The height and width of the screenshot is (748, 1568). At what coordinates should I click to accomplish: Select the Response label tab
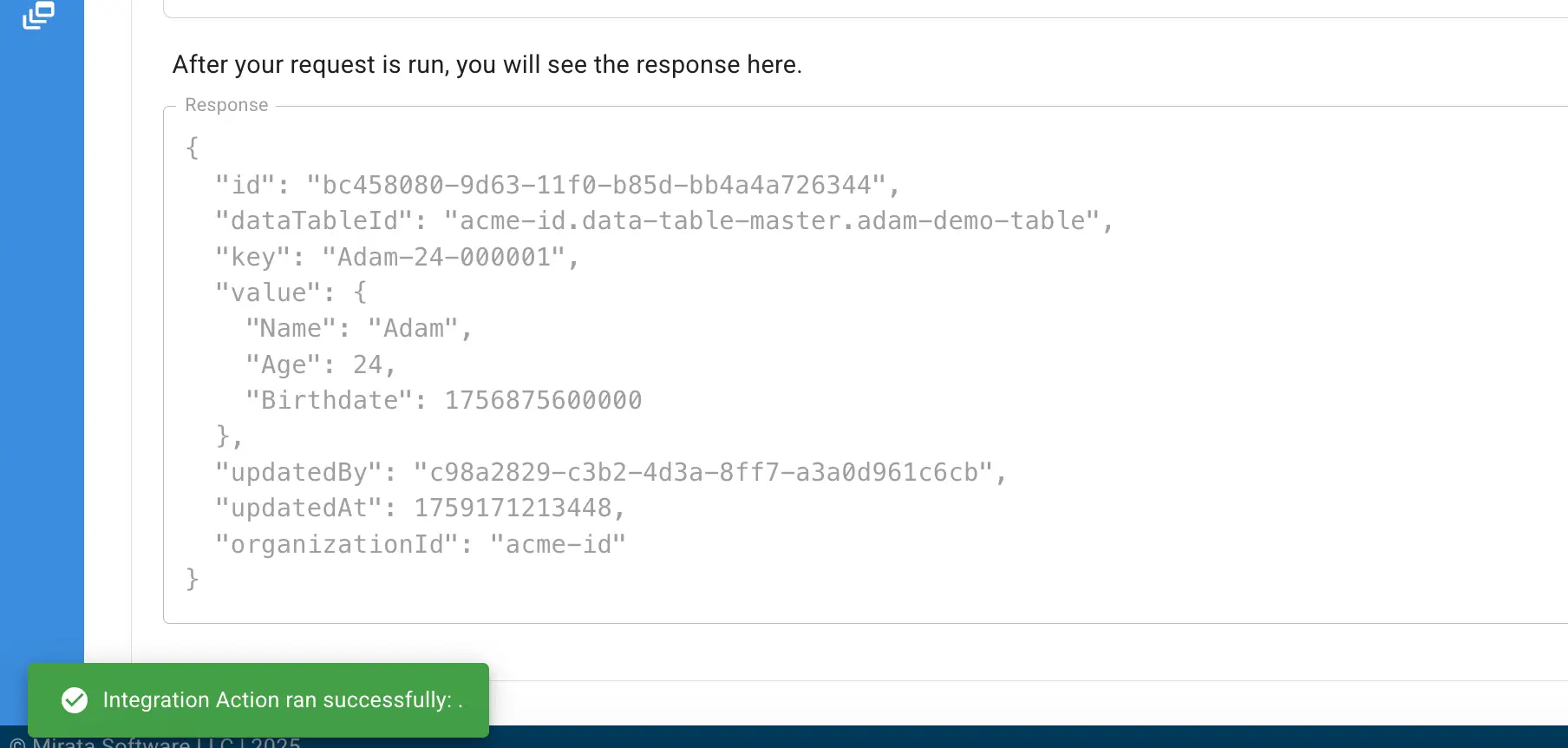pyautogui.click(x=226, y=104)
